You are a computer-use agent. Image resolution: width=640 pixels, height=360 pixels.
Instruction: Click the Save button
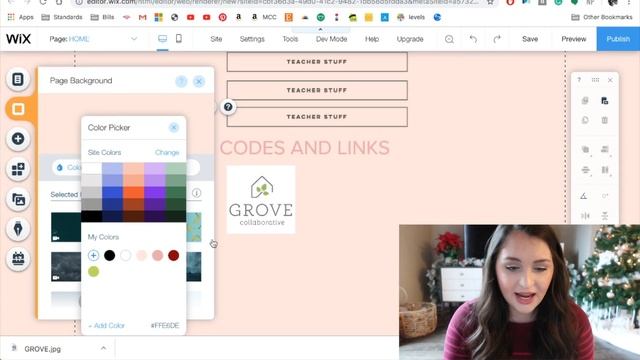coord(530,39)
